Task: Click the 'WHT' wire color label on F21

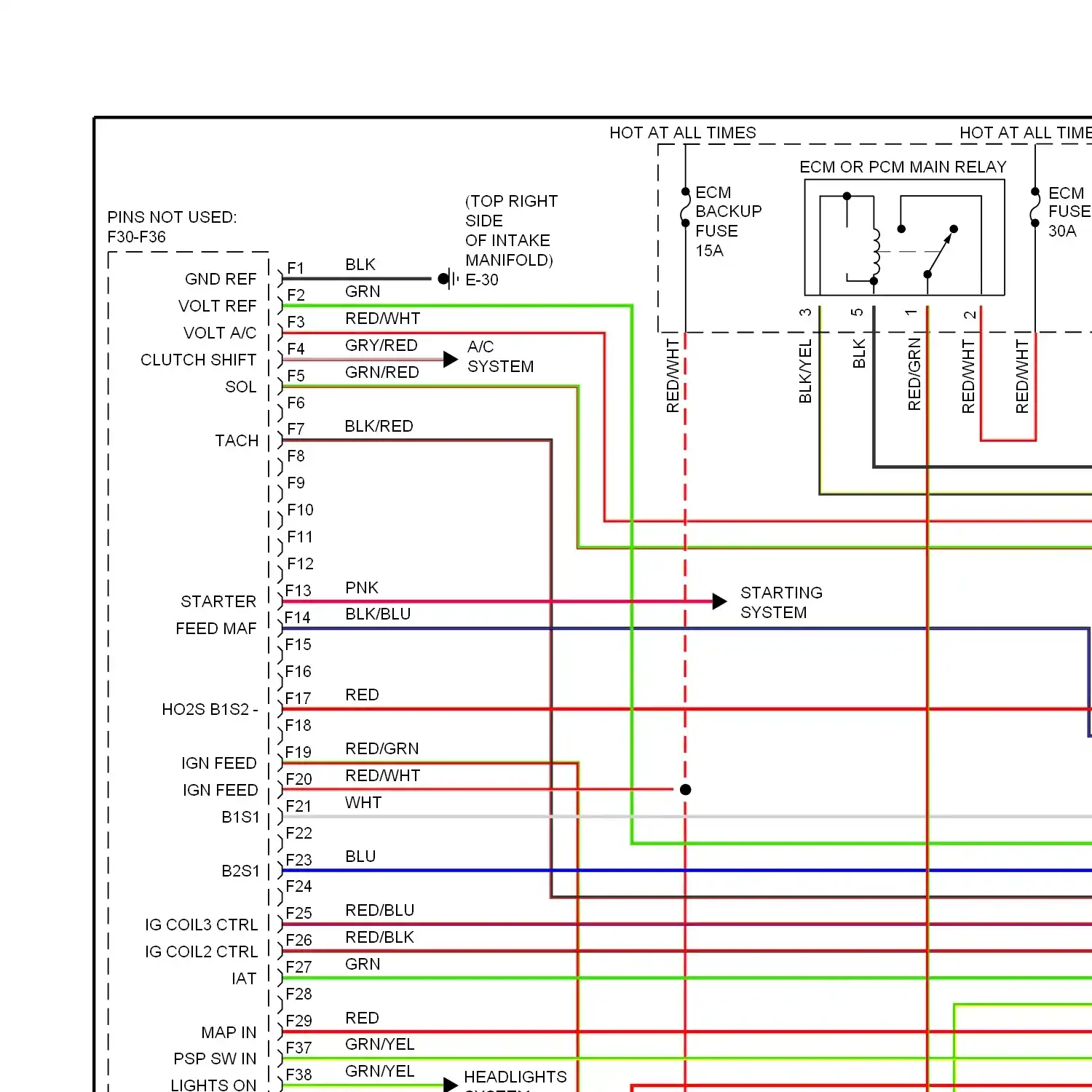Action: [363, 802]
